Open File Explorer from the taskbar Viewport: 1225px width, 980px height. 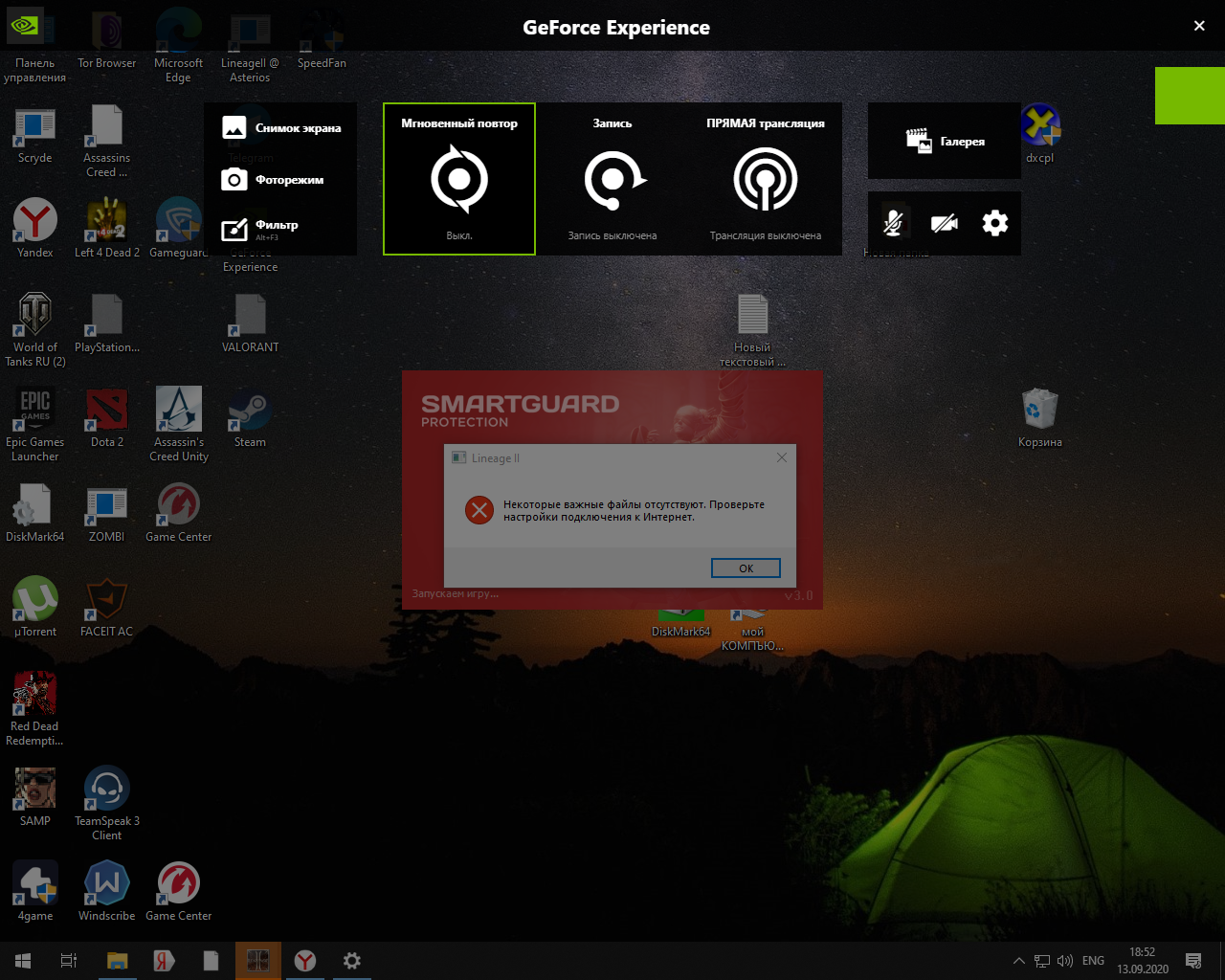pyautogui.click(x=117, y=961)
